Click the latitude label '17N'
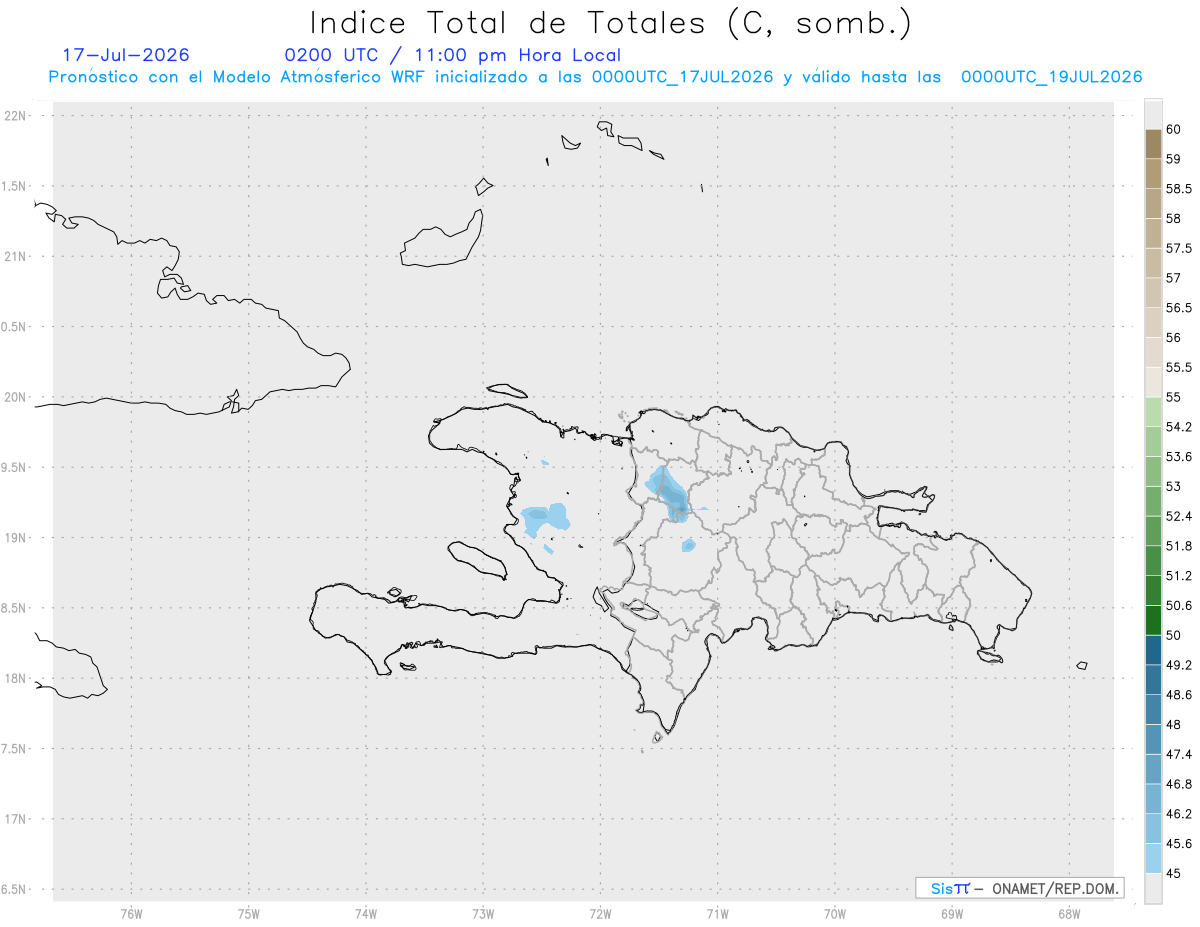This screenshot has width=1200, height=927. pos(16,819)
